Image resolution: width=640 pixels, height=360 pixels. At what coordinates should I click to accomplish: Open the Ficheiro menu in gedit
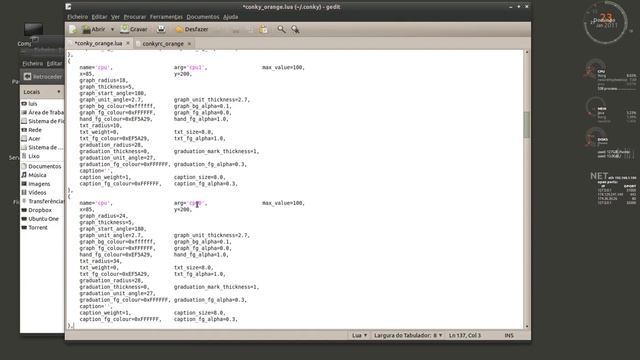(x=78, y=17)
